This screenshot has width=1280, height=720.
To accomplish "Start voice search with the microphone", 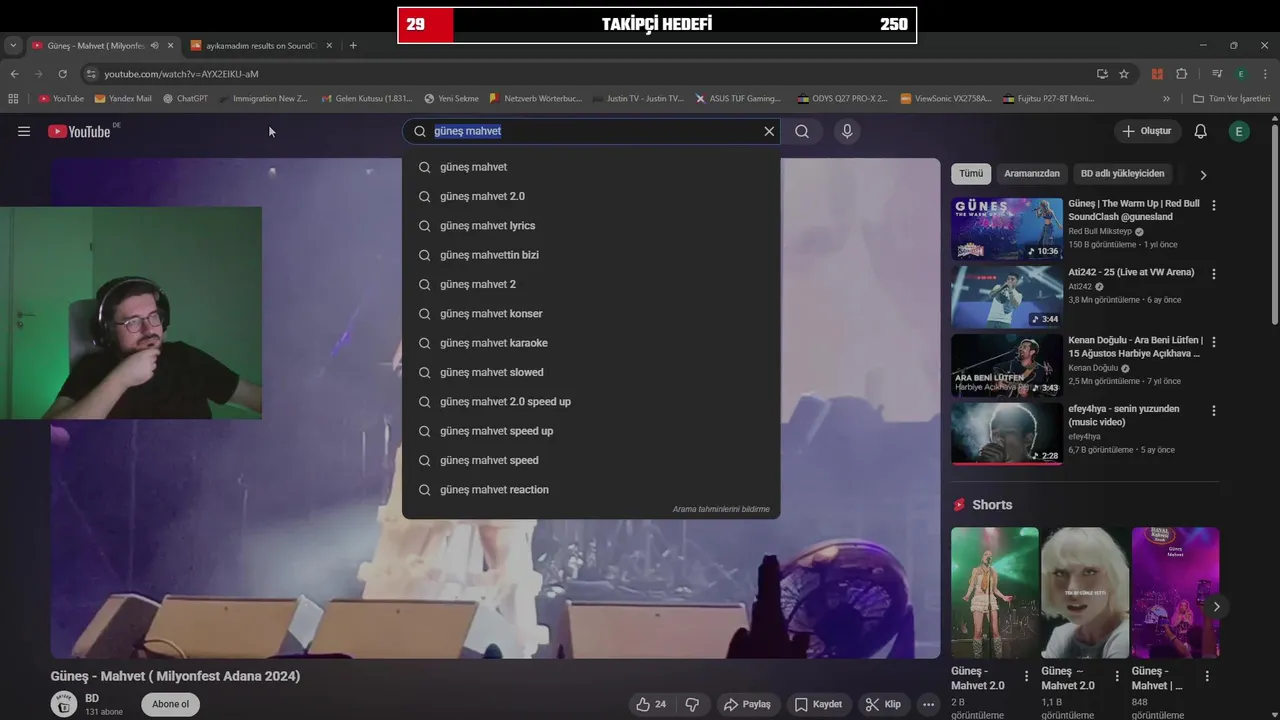I will (x=847, y=131).
